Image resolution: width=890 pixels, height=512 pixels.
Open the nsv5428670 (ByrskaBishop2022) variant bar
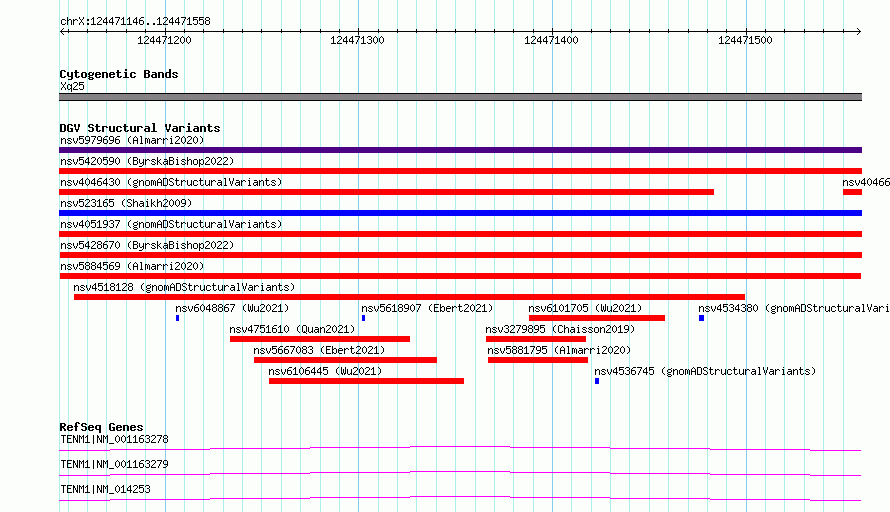pos(460,255)
